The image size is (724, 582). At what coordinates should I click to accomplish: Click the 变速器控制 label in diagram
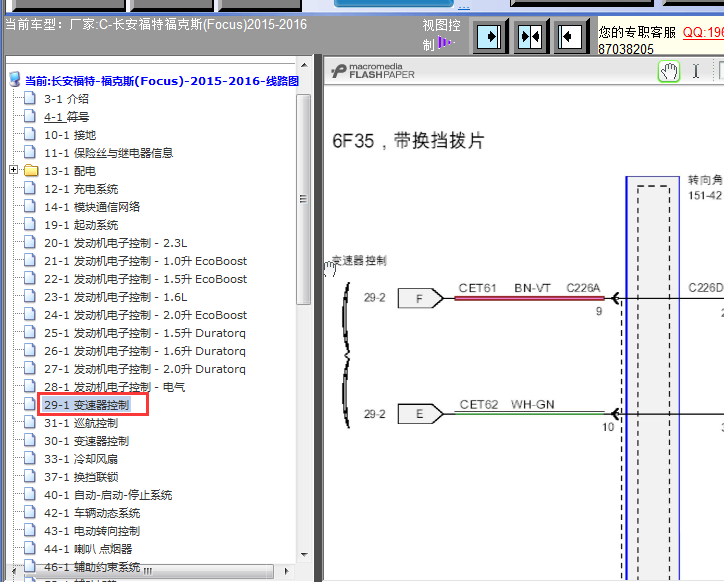click(x=360, y=261)
